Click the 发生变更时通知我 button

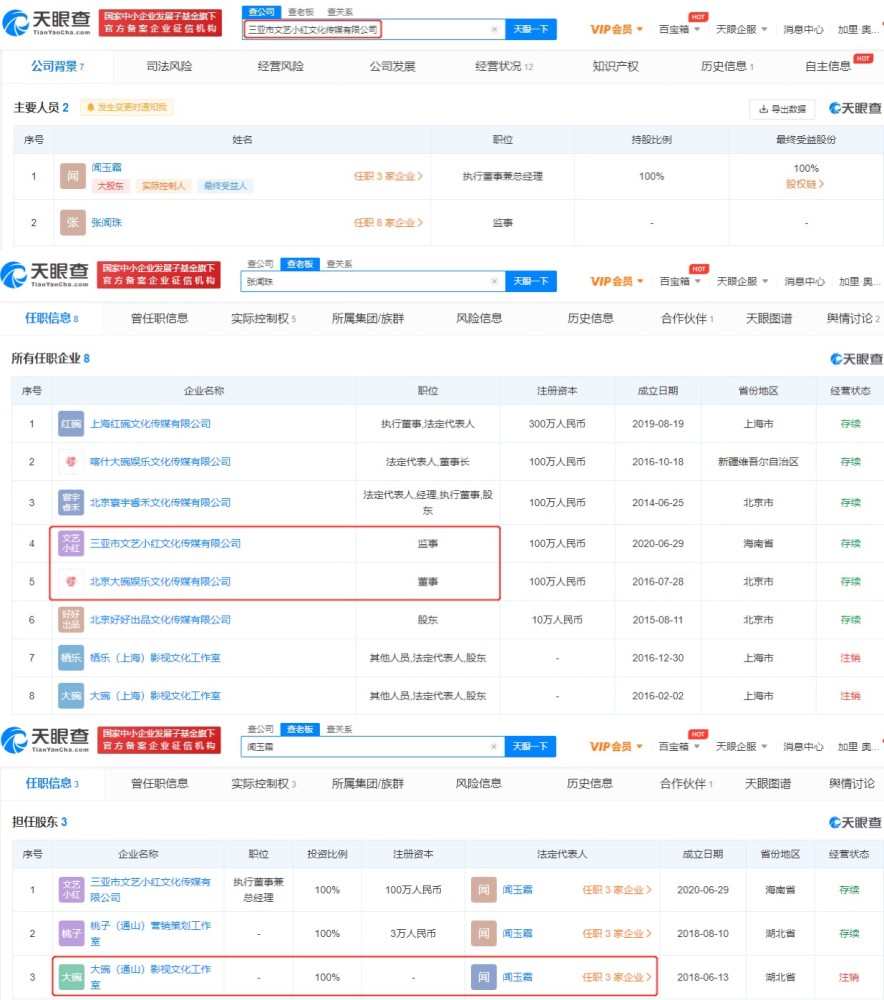[x=127, y=107]
